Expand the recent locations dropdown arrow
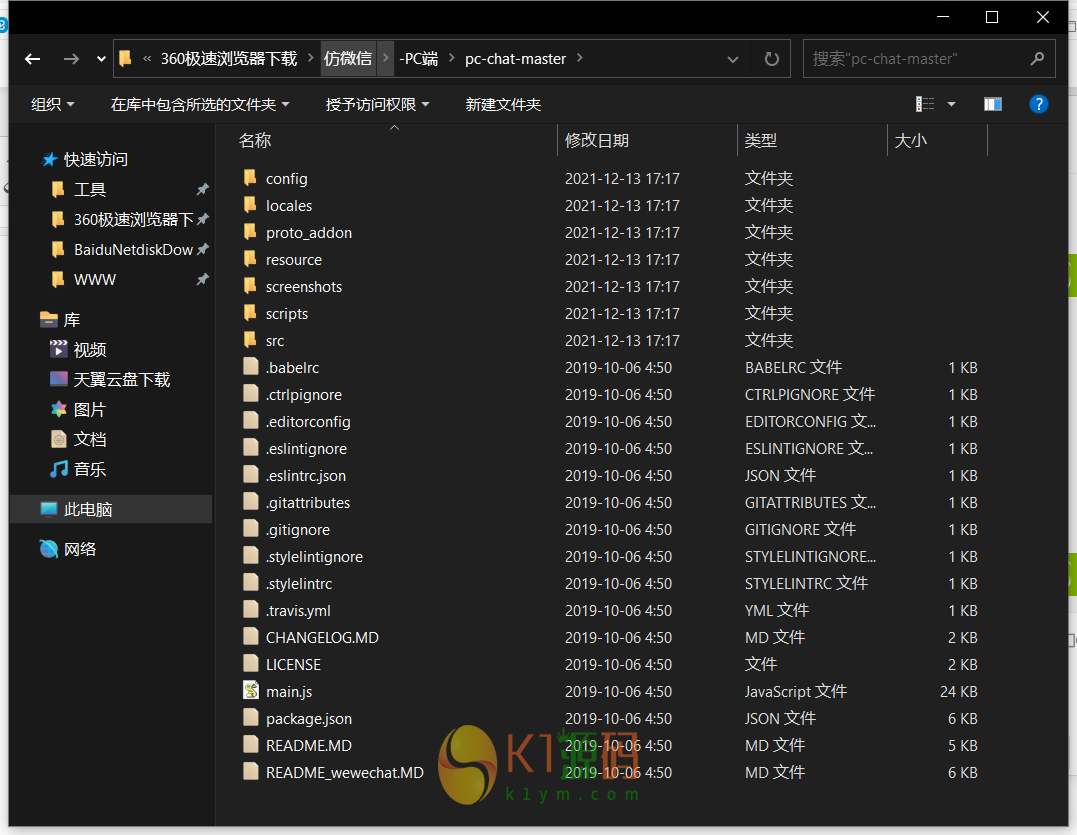This screenshot has width=1077, height=835. [x=101, y=59]
